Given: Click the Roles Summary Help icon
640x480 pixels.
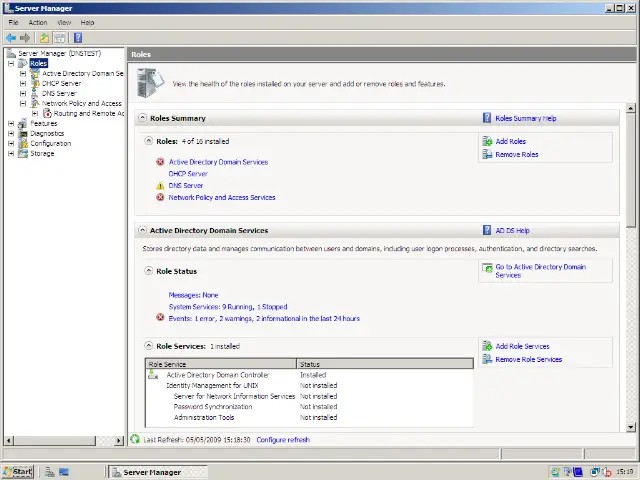Looking at the screenshot, I should tap(487, 118).
